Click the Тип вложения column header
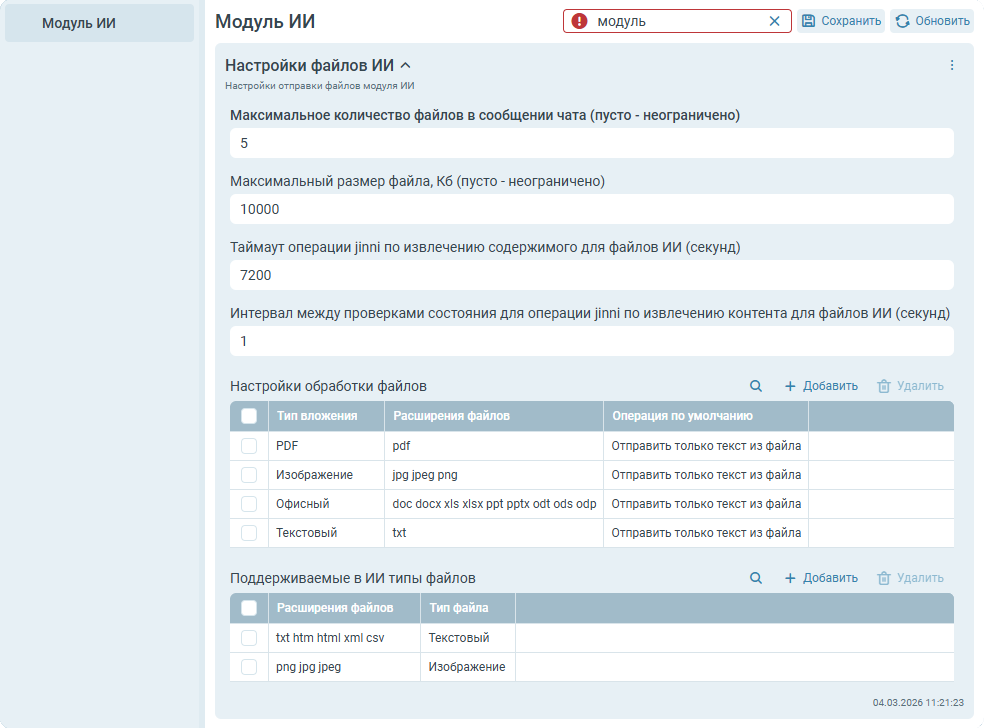This screenshot has height=728, width=984. coord(326,416)
